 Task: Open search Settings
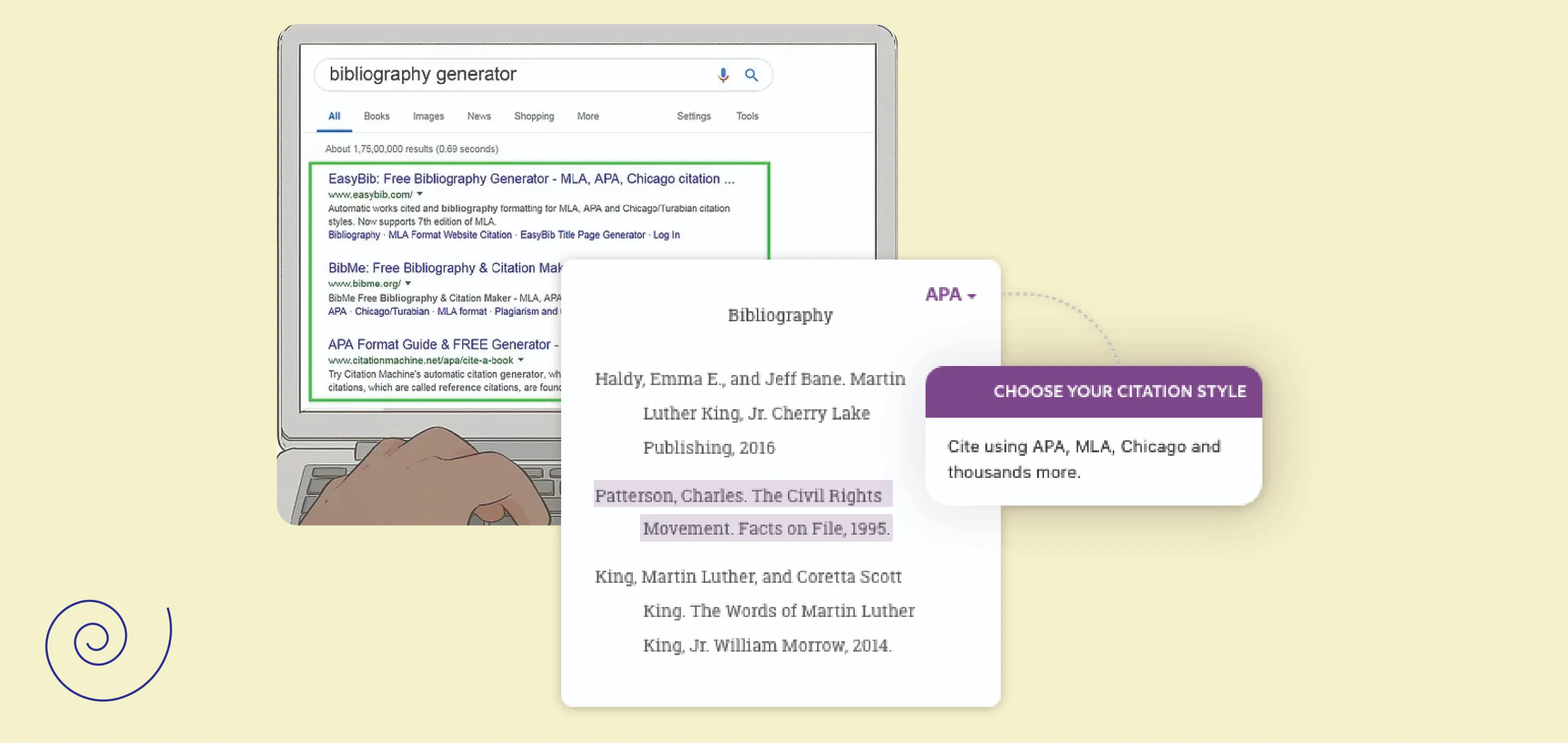coord(693,115)
